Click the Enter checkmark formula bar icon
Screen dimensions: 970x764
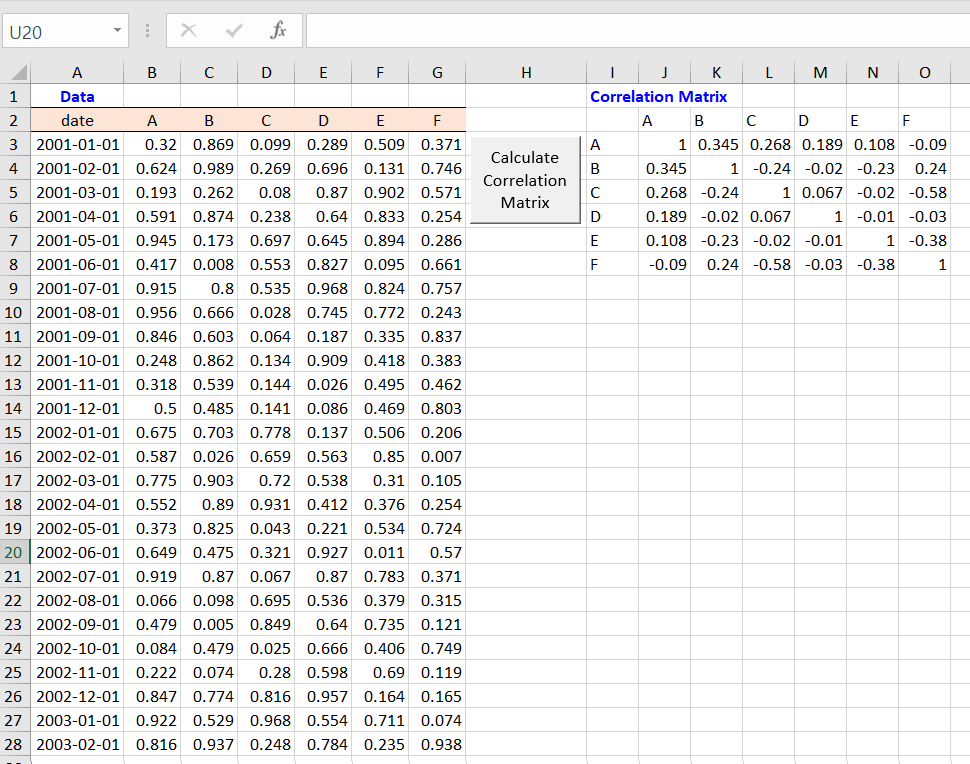point(234,30)
